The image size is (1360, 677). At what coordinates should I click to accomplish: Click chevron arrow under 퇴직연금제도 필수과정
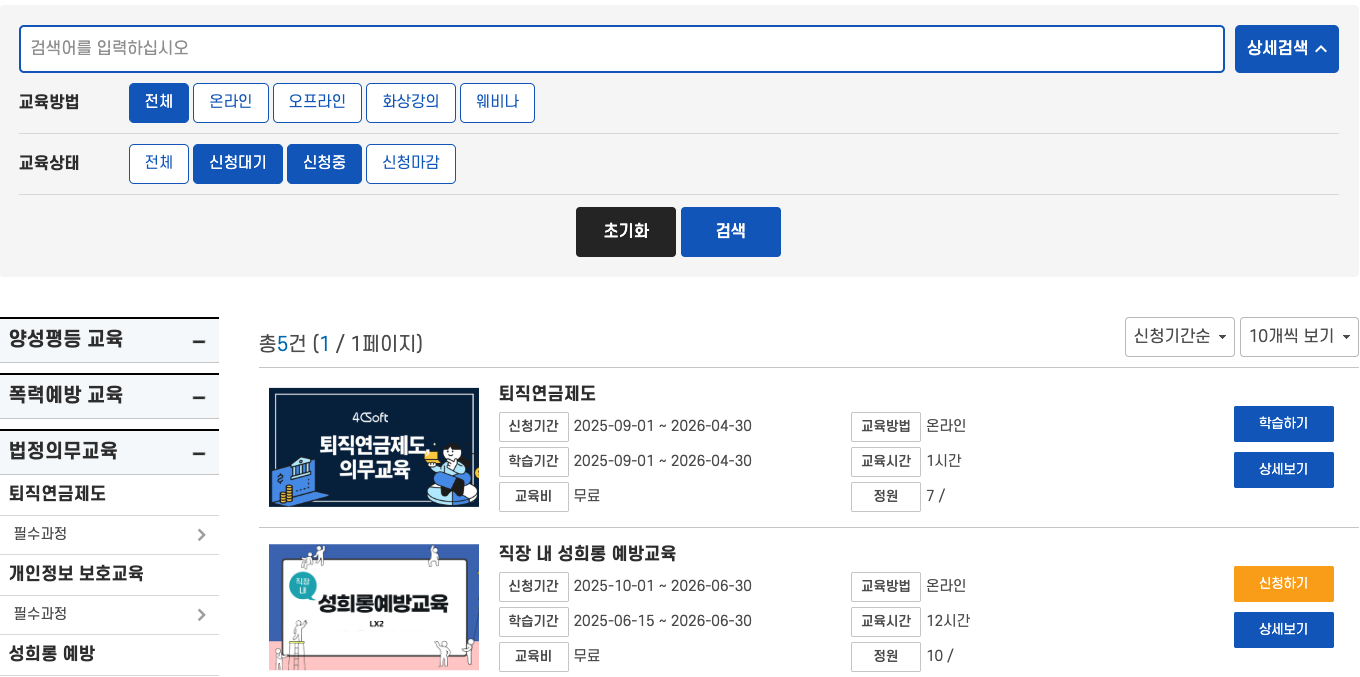pos(201,535)
